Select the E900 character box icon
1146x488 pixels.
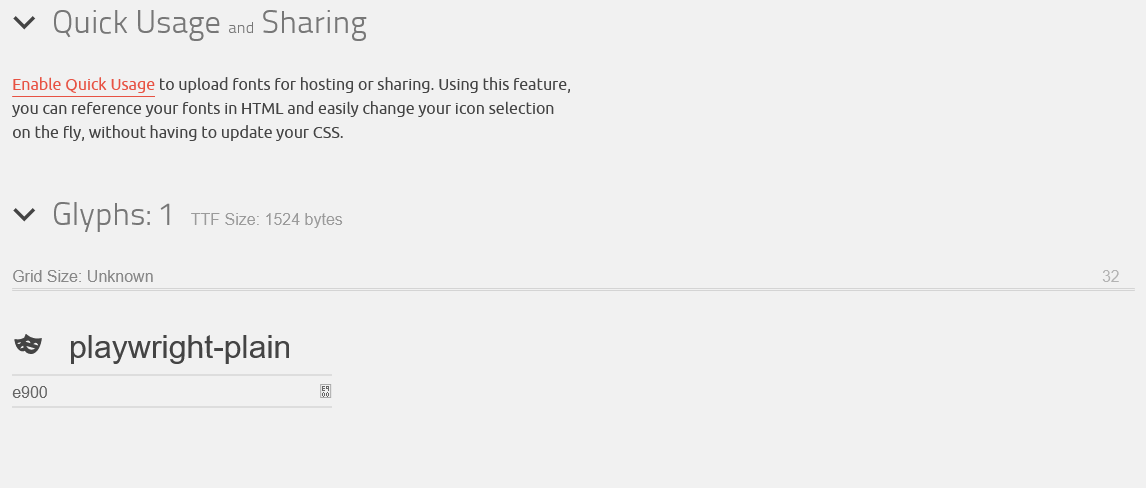[x=326, y=392]
